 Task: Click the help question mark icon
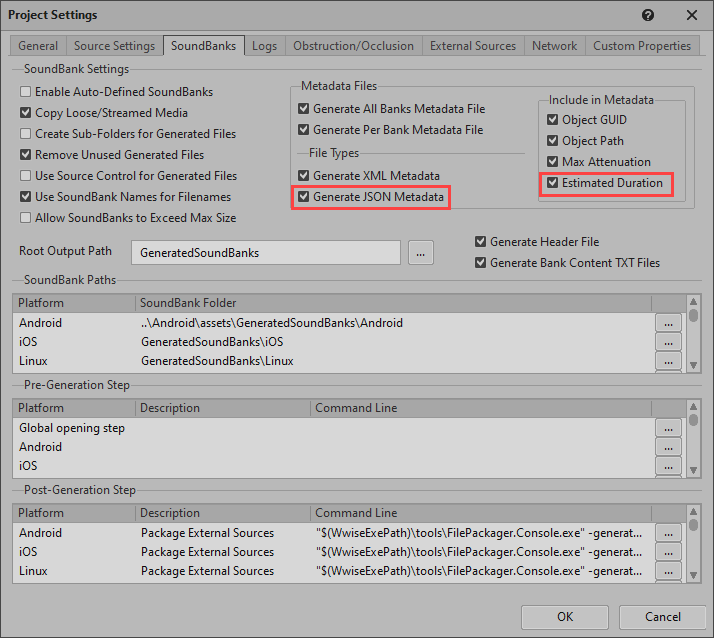click(x=648, y=16)
